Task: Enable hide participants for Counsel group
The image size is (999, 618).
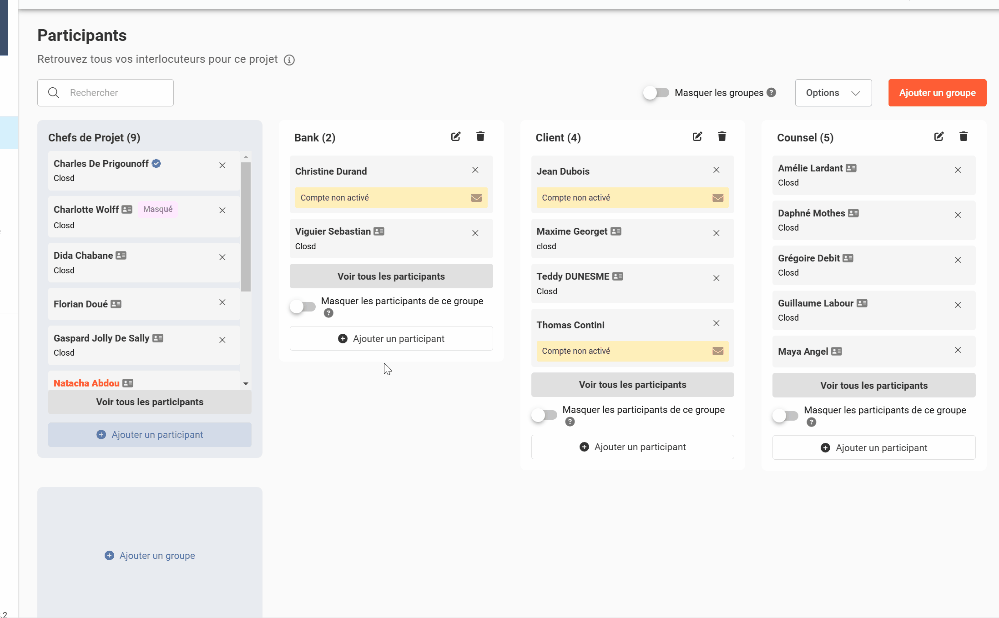Action: [x=785, y=415]
